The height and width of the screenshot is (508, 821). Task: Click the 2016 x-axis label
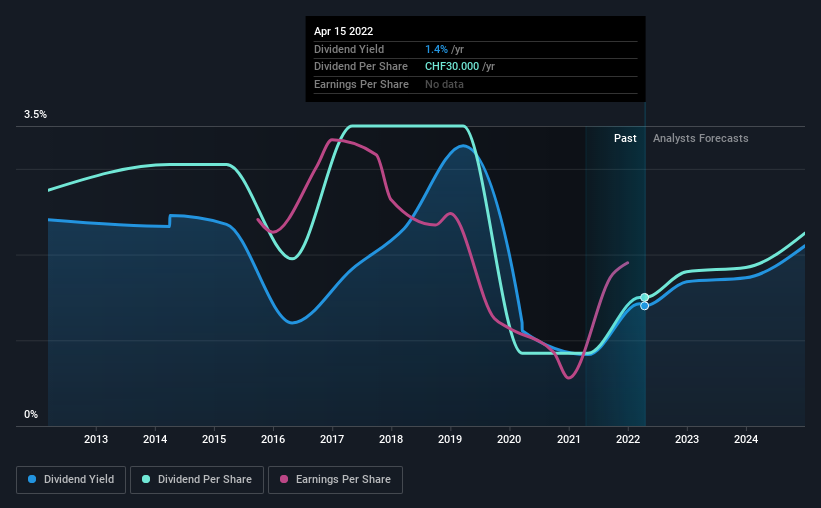pos(273,439)
